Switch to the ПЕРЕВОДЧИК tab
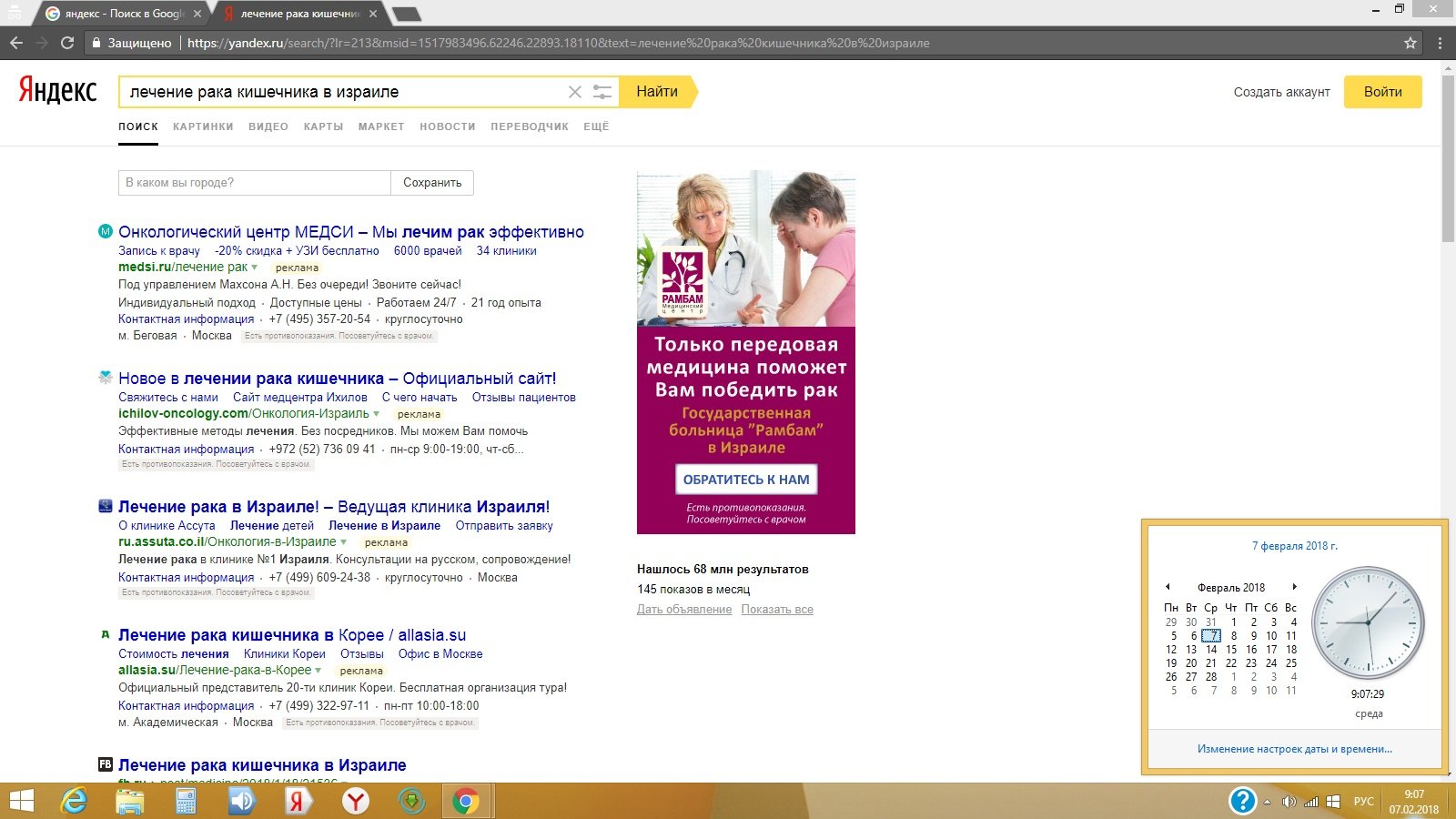Image resolution: width=1456 pixels, height=819 pixels. 530,126
